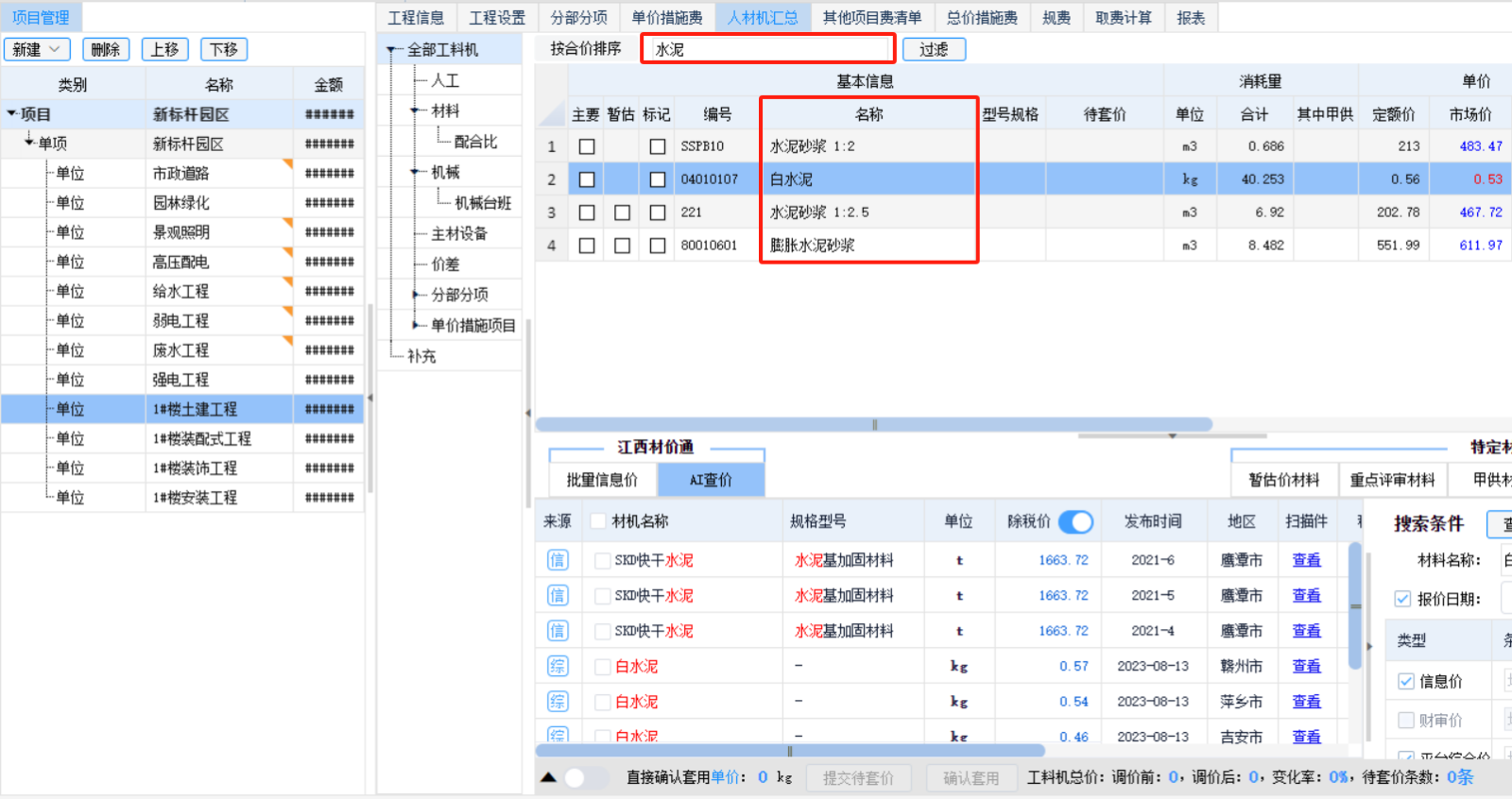Uncheck the 报价日期 checkbox

click(x=1402, y=599)
